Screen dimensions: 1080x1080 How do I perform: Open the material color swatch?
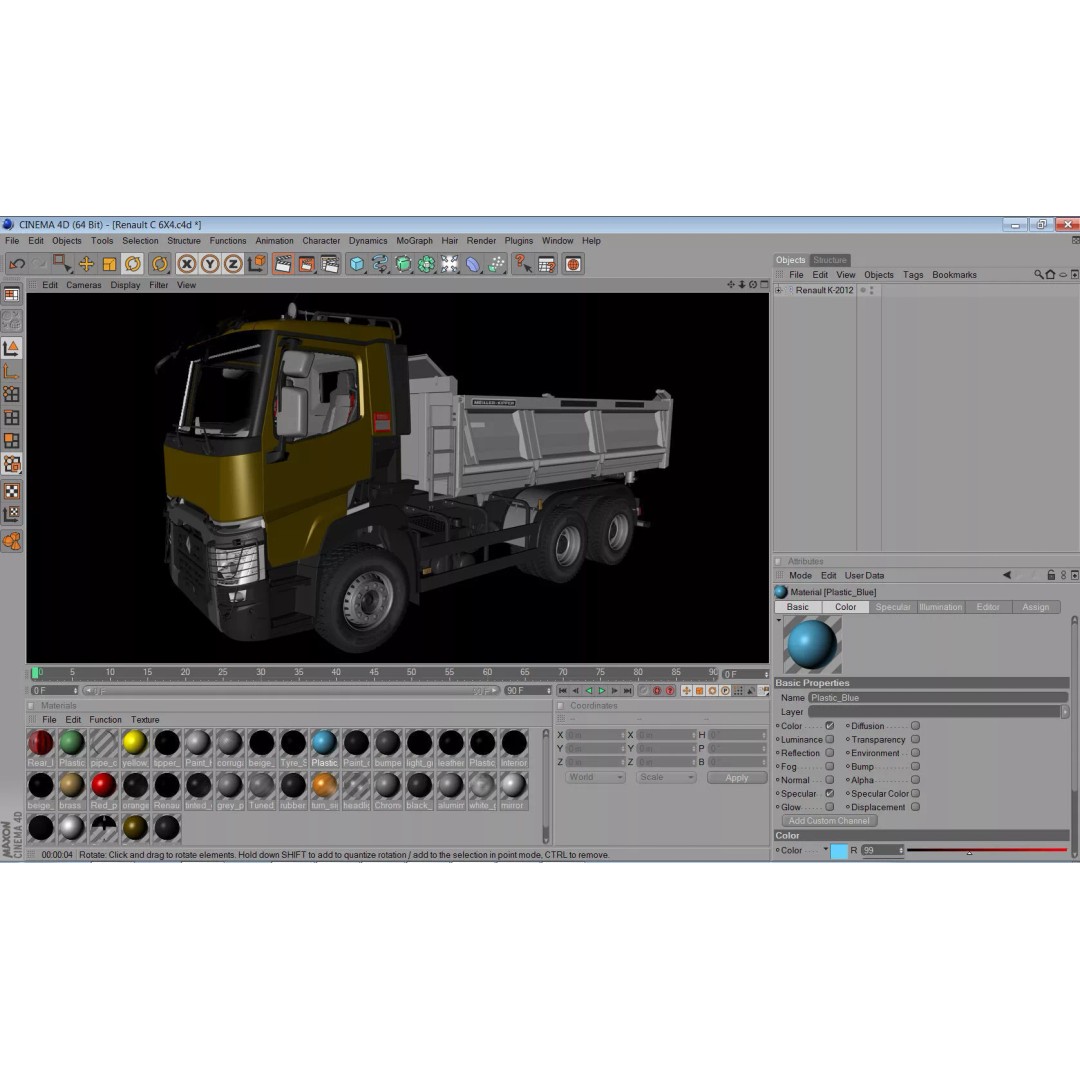[x=839, y=851]
